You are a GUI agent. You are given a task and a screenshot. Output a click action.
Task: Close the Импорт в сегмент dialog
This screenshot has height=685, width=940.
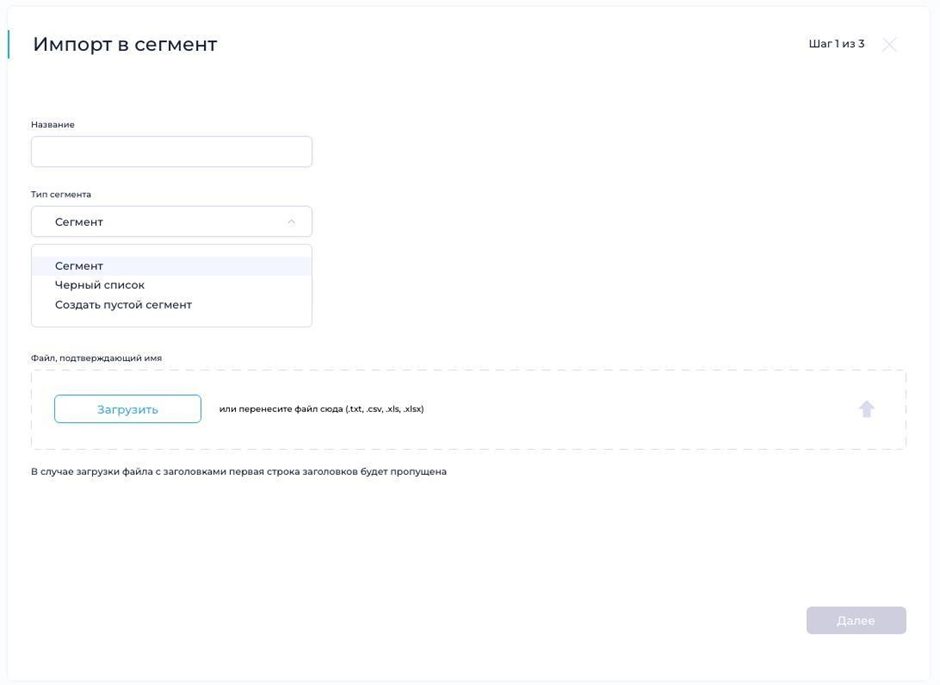tap(889, 44)
